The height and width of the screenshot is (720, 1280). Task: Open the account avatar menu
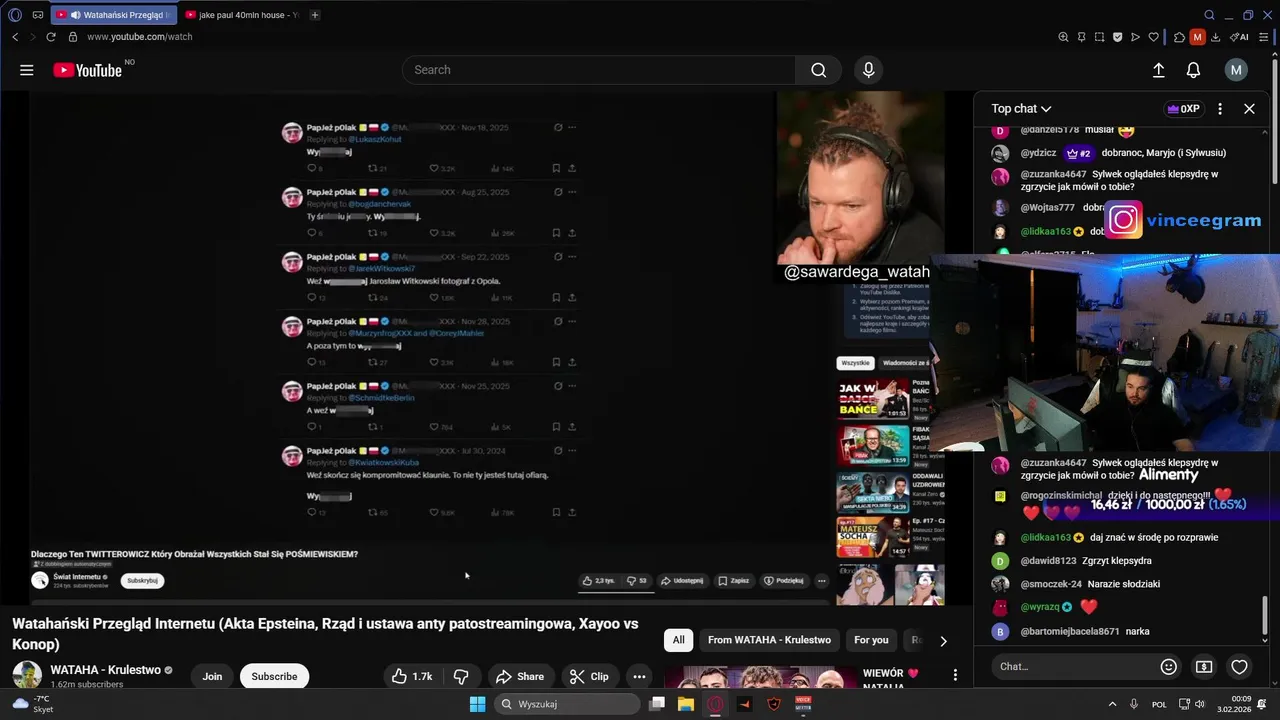coord(1236,70)
